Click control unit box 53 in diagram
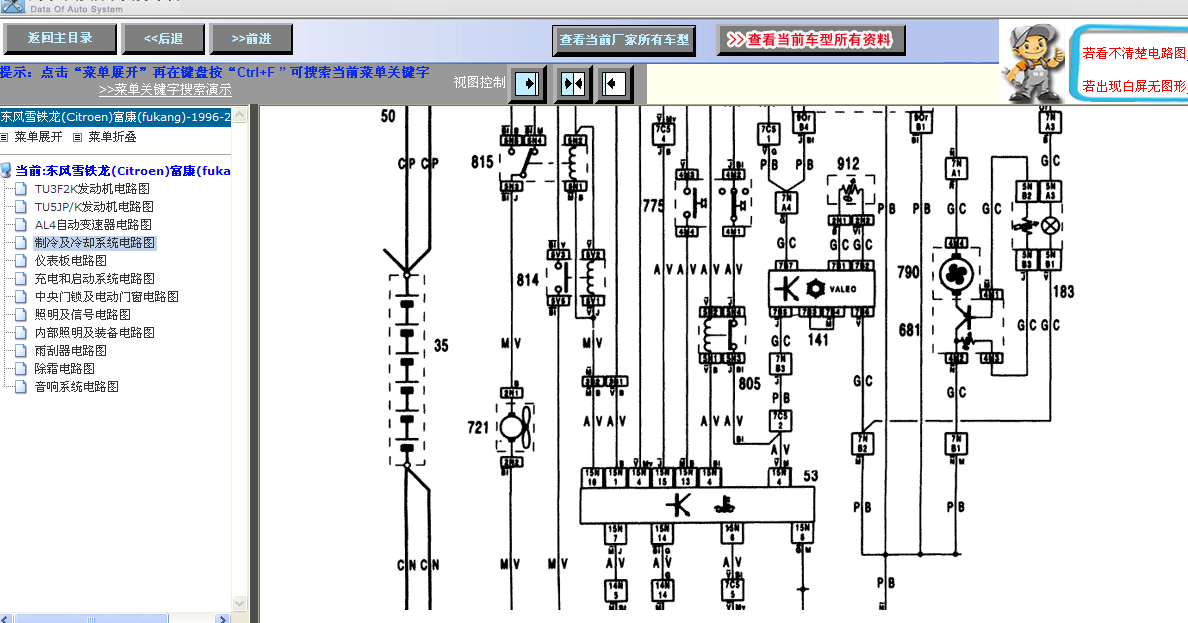Screen dimensions: 1188x623 [697, 505]
